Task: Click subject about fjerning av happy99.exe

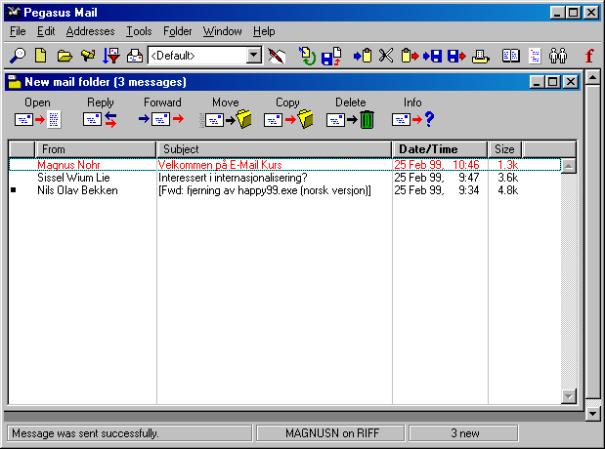Action: [x=265, y=190]
